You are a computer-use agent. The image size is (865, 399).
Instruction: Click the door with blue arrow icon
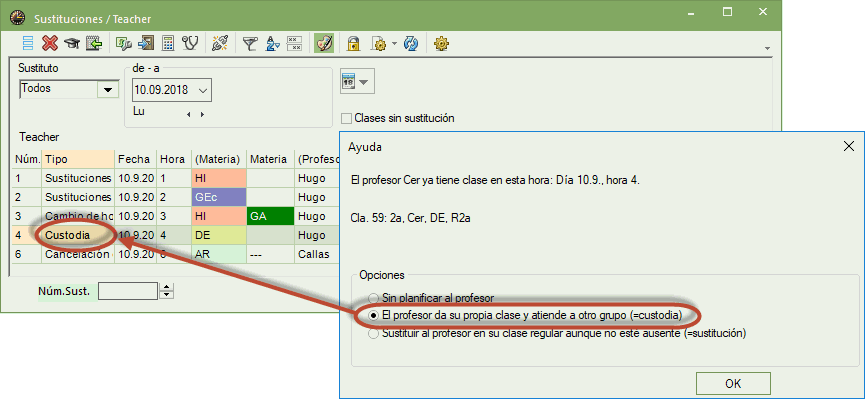pos(146,43)
